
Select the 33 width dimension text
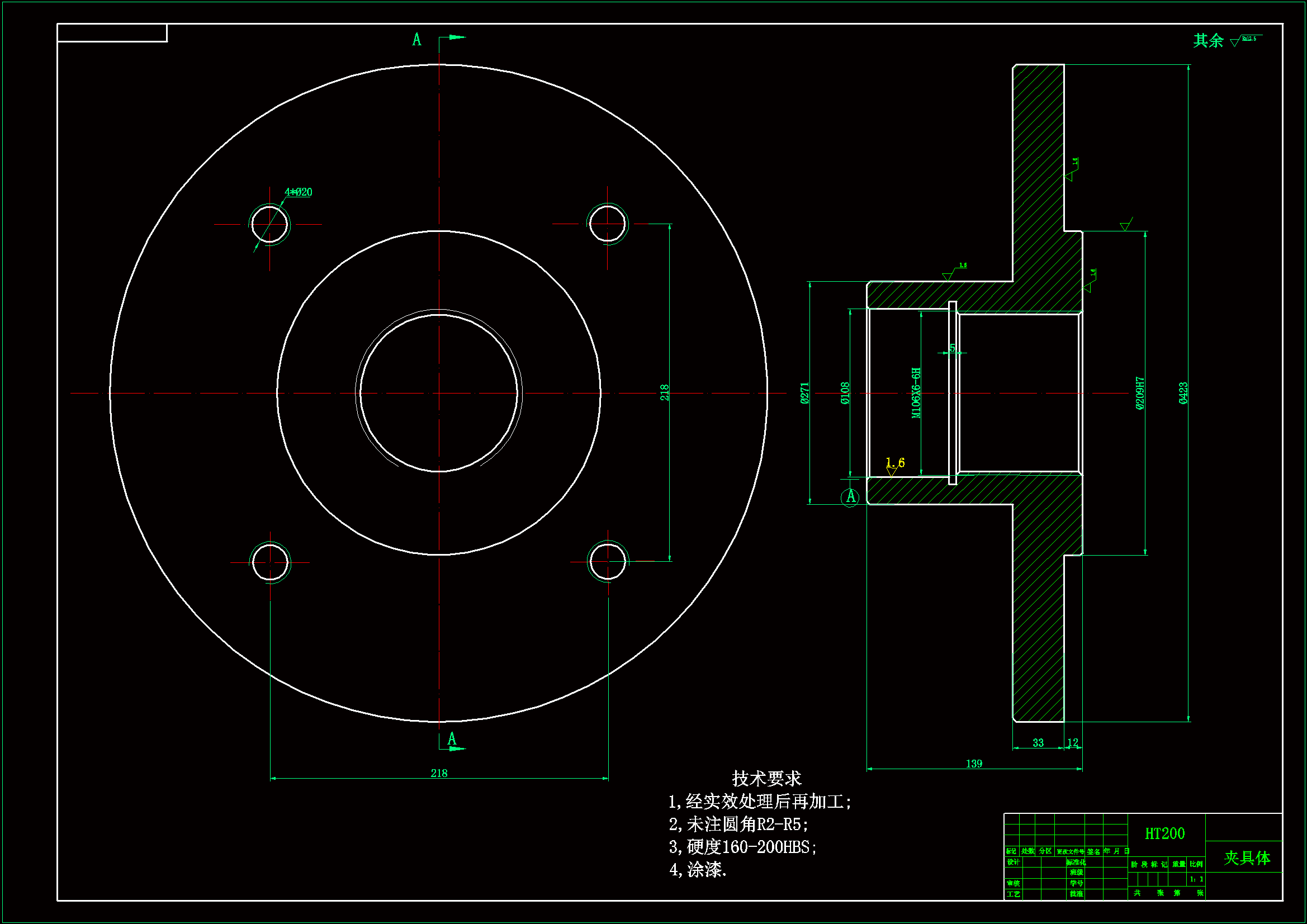[1038, 743]
